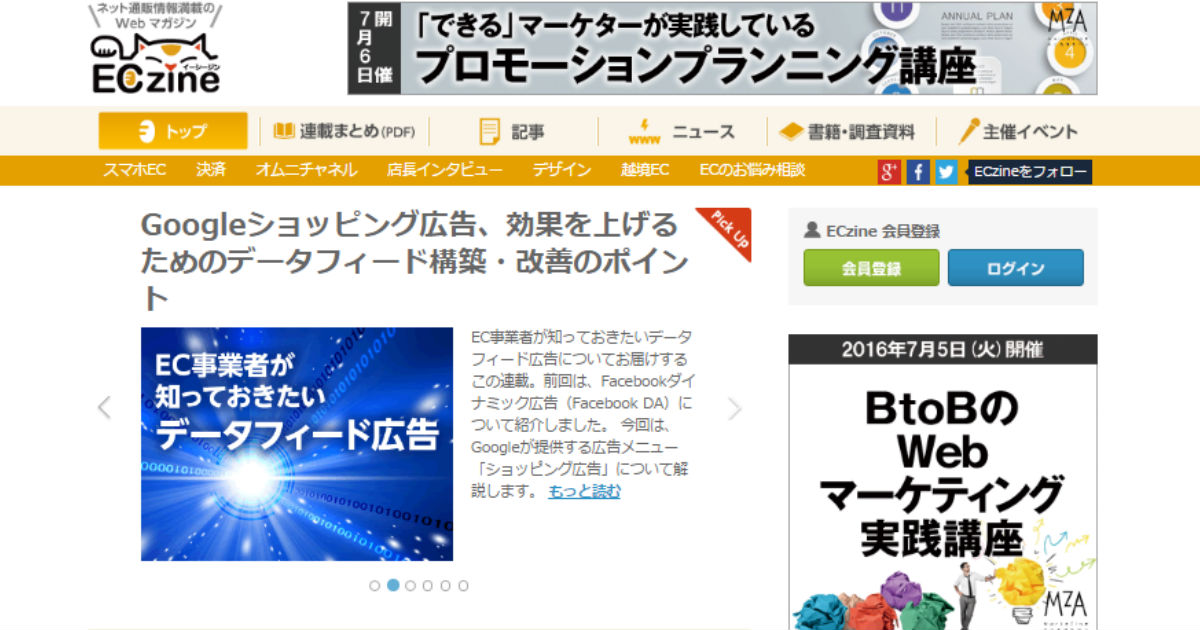Go to デザイン category

562,170
